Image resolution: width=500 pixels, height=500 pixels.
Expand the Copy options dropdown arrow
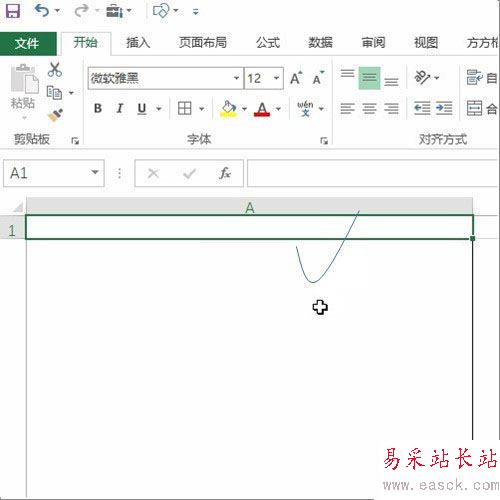point(71,93)
